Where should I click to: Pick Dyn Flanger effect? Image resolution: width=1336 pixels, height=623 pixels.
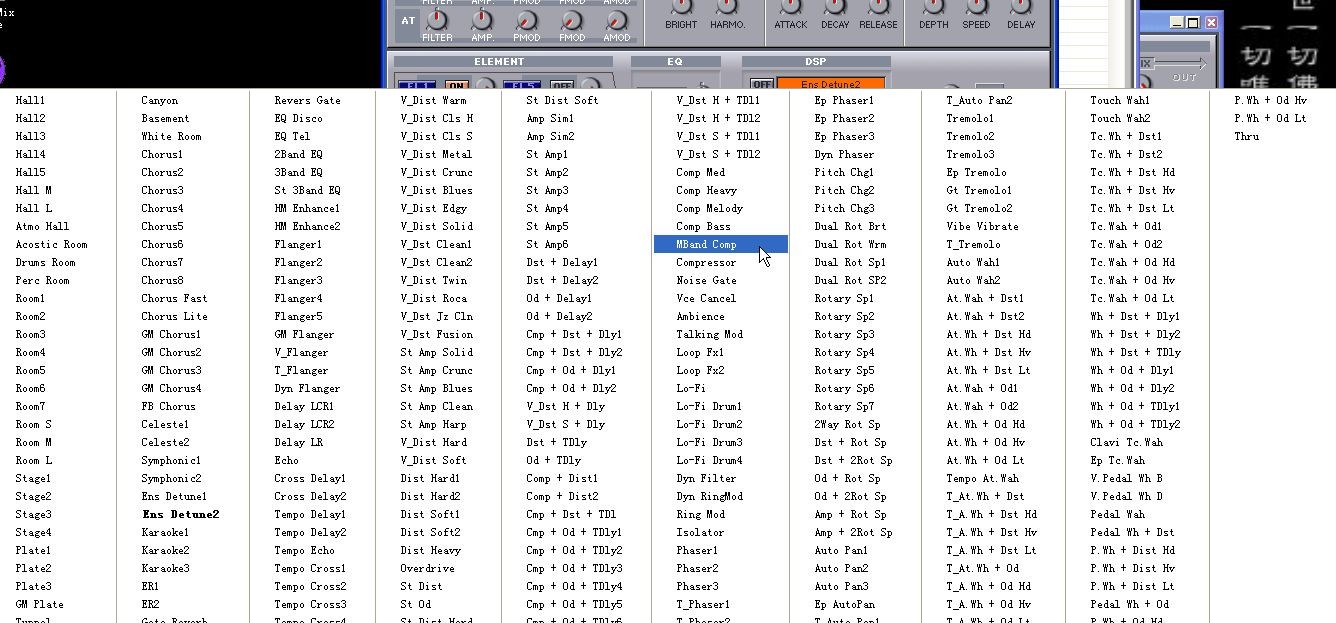click(307, 388)
